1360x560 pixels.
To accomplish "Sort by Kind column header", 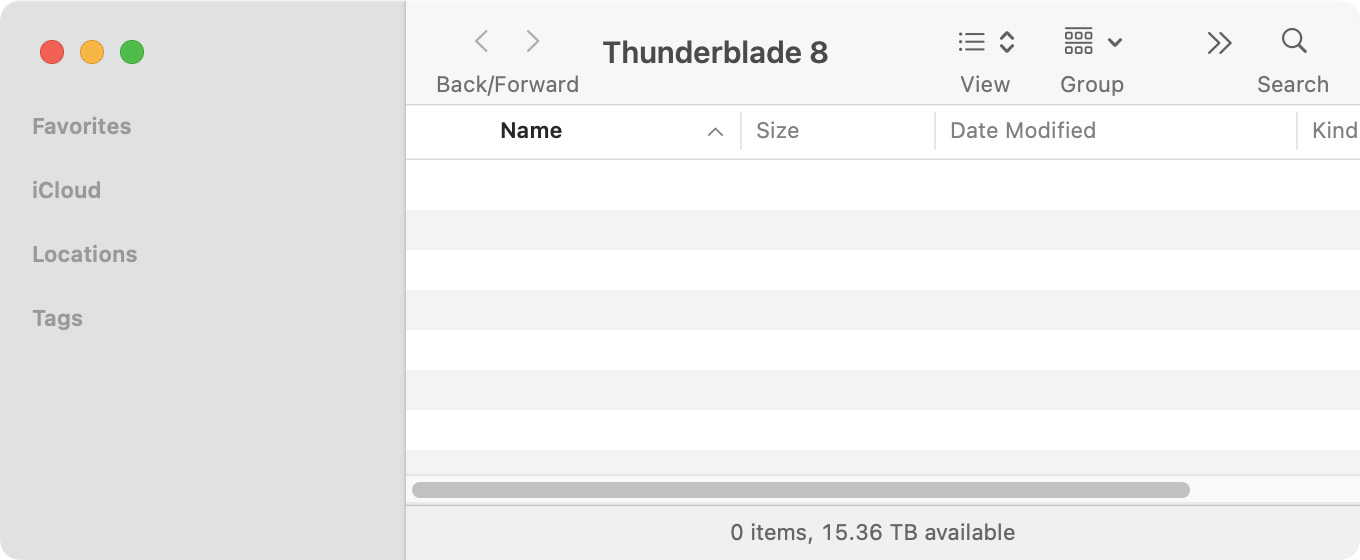I will click(x=1334, y=130).
